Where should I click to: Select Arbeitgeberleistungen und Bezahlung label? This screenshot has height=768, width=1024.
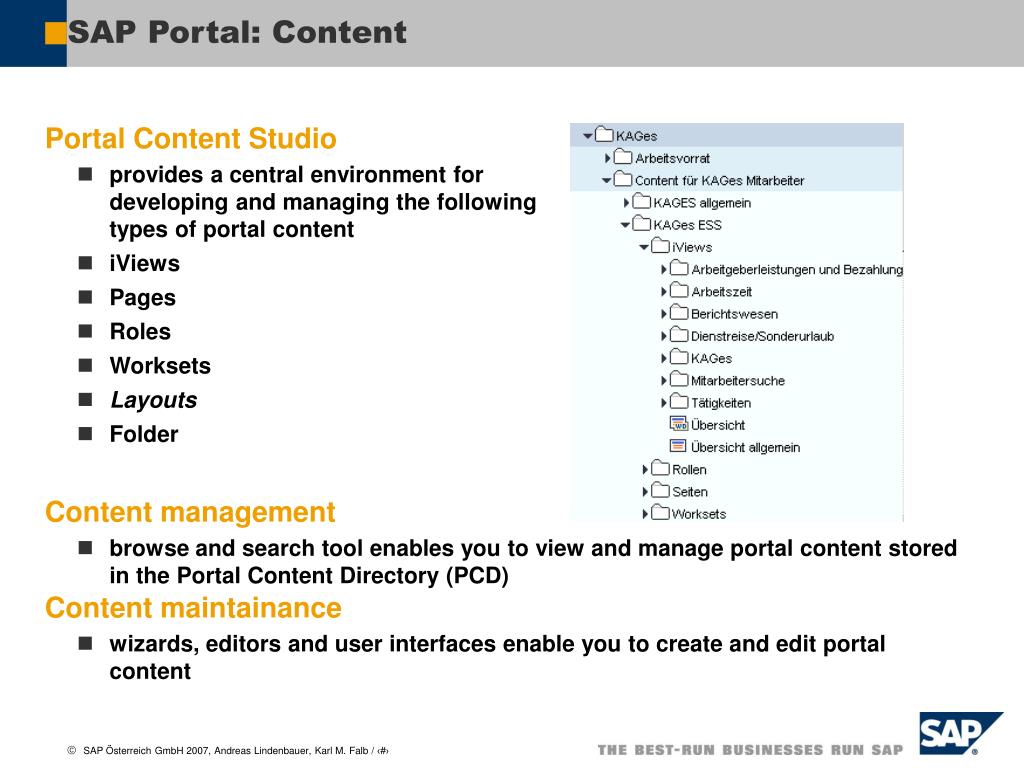click(797, 269)
